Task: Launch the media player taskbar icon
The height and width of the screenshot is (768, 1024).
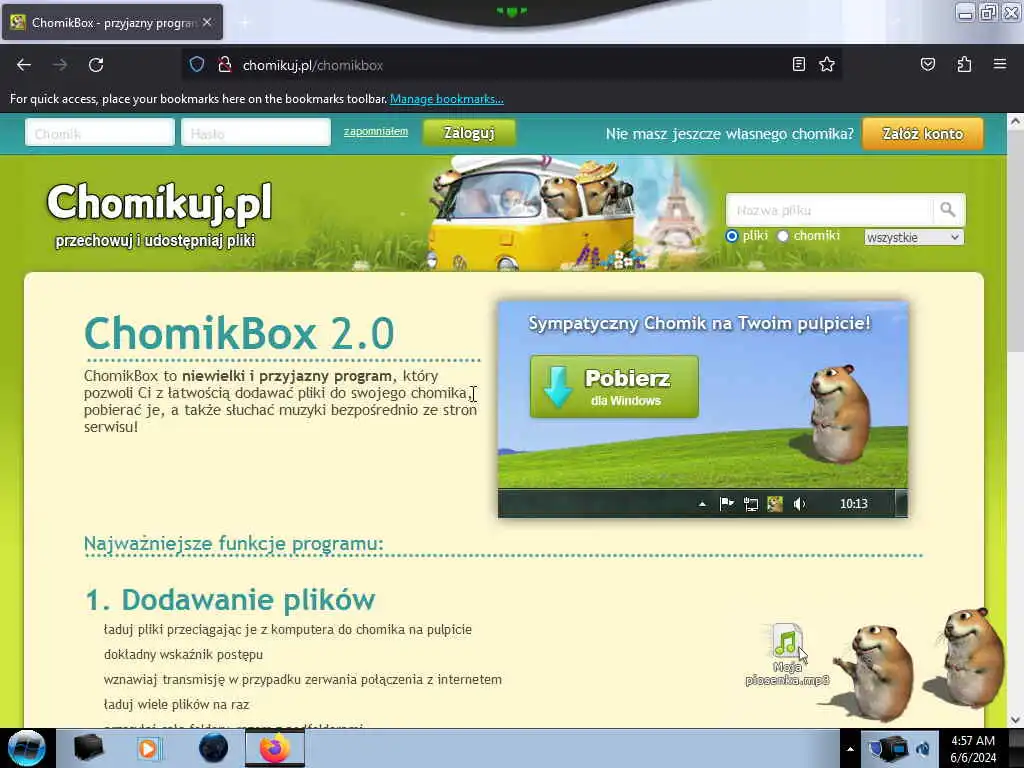Action: click(x=148, y=748)
